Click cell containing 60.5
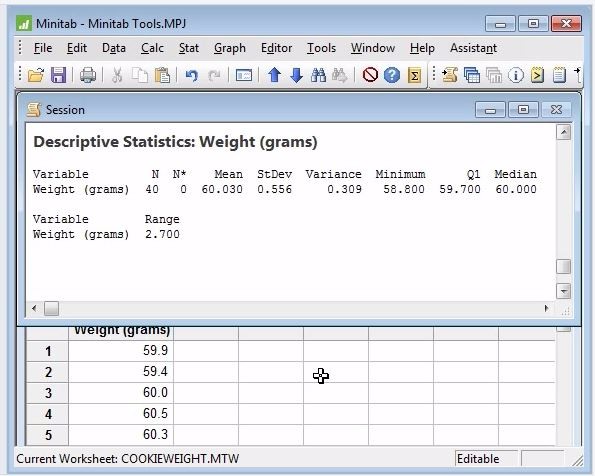Viewport: 595px width, 476px height. coord(121,414)
